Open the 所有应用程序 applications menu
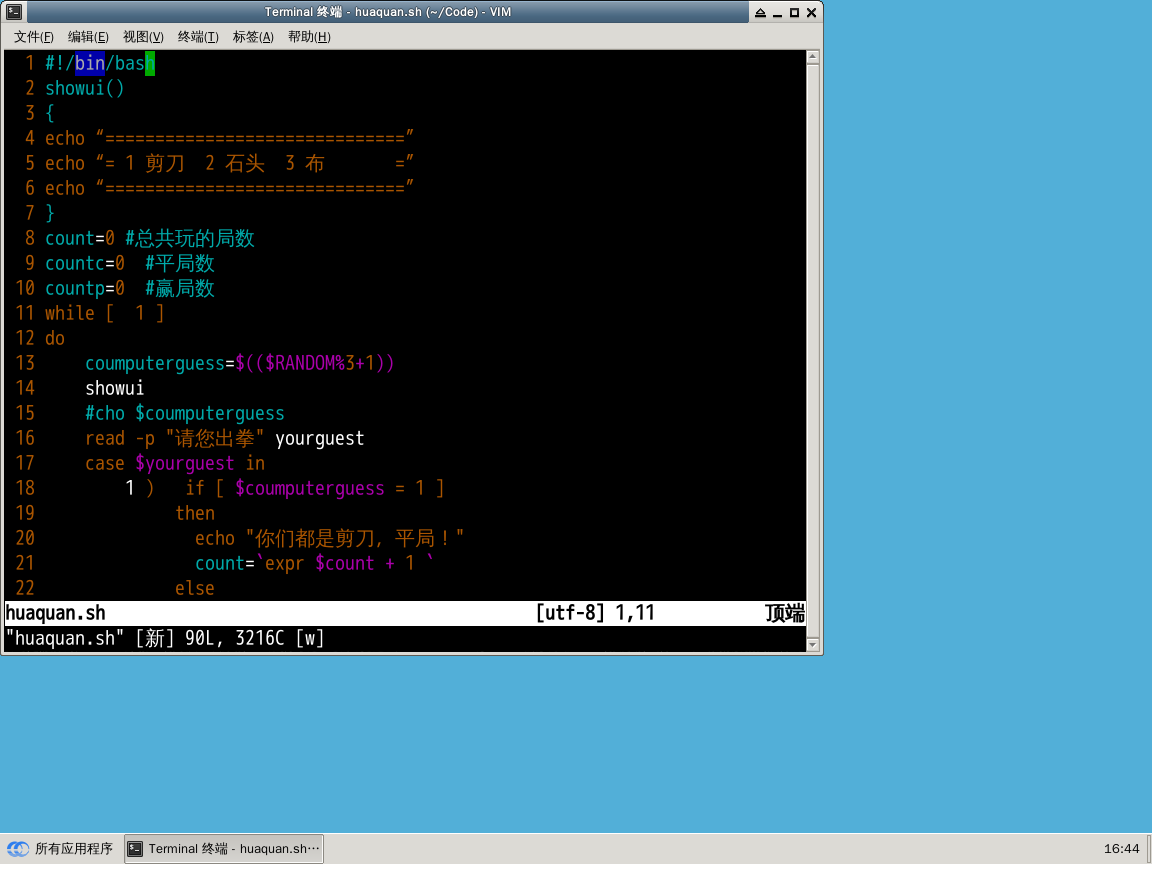The image size is (1152, 896). [x=61, y=849]
